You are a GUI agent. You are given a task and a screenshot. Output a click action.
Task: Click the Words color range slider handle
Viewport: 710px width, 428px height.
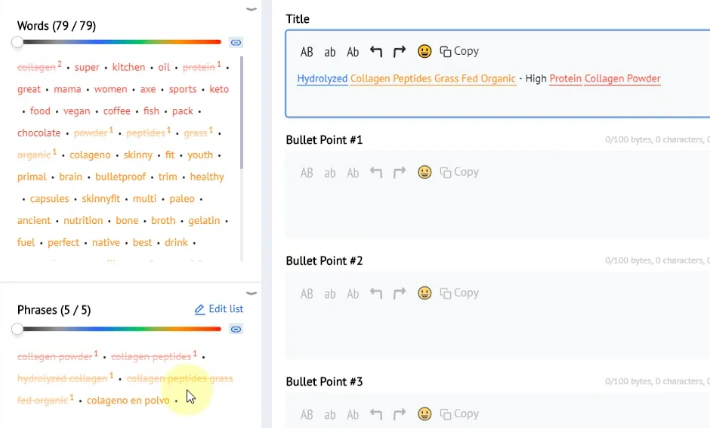point(17,42)
